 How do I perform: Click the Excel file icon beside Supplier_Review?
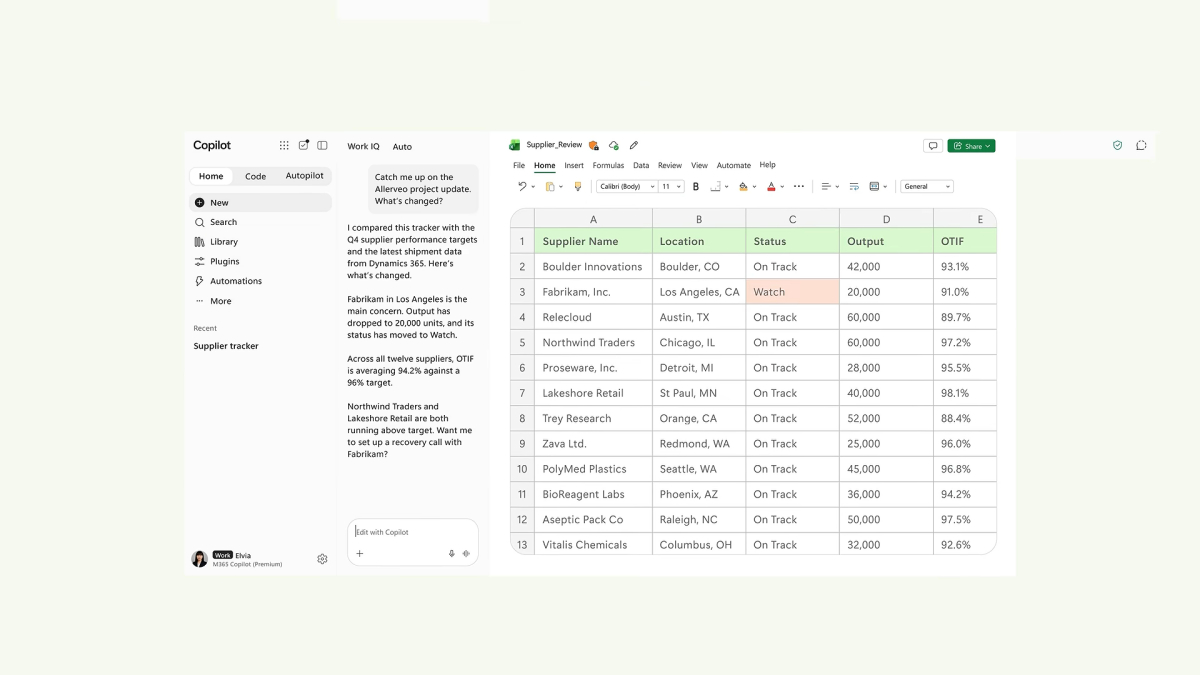(x=515, y=145)
